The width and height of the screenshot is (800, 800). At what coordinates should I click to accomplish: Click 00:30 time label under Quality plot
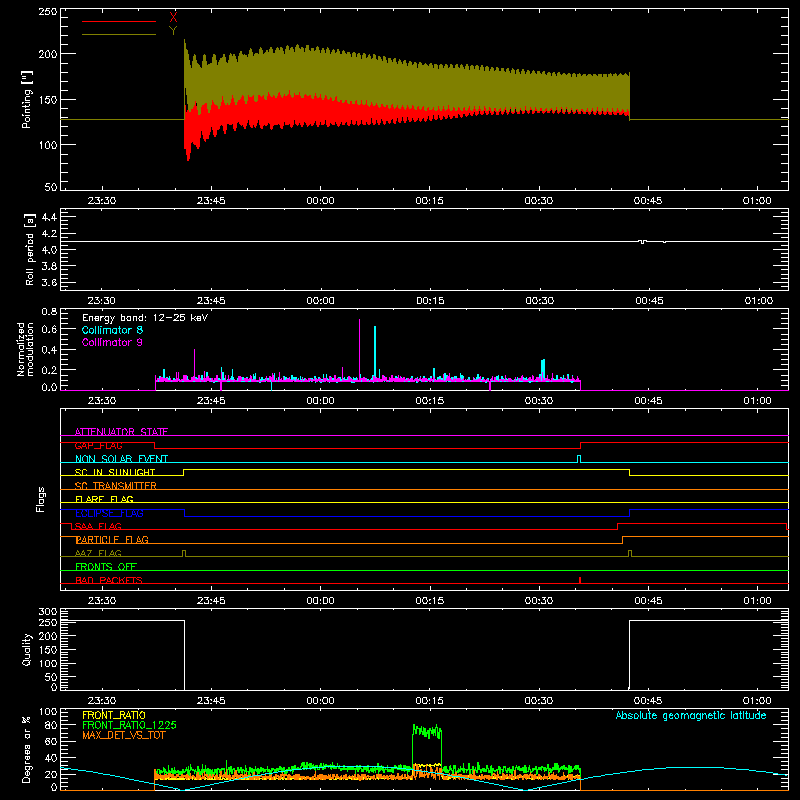(x=539, y=701)
